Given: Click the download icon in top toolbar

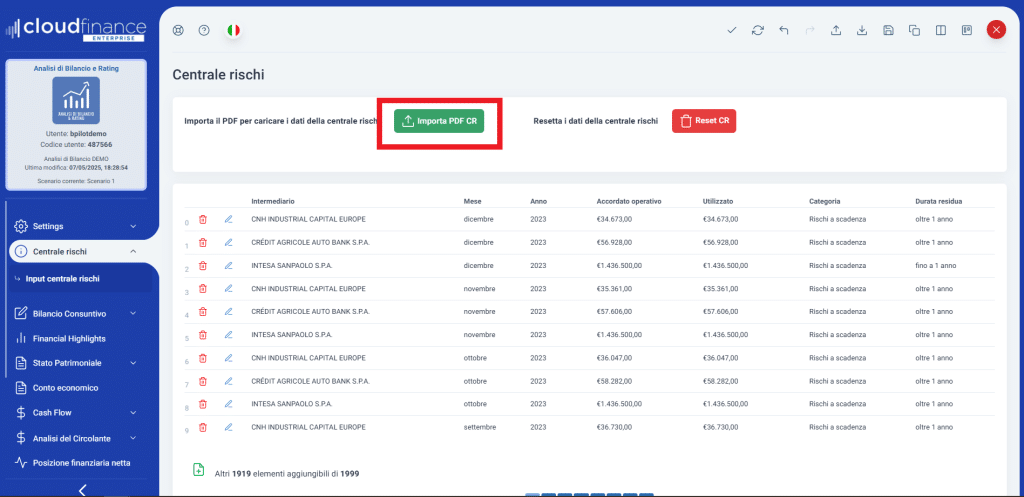Looking at the screenshot, I should [x=862, y=30].
